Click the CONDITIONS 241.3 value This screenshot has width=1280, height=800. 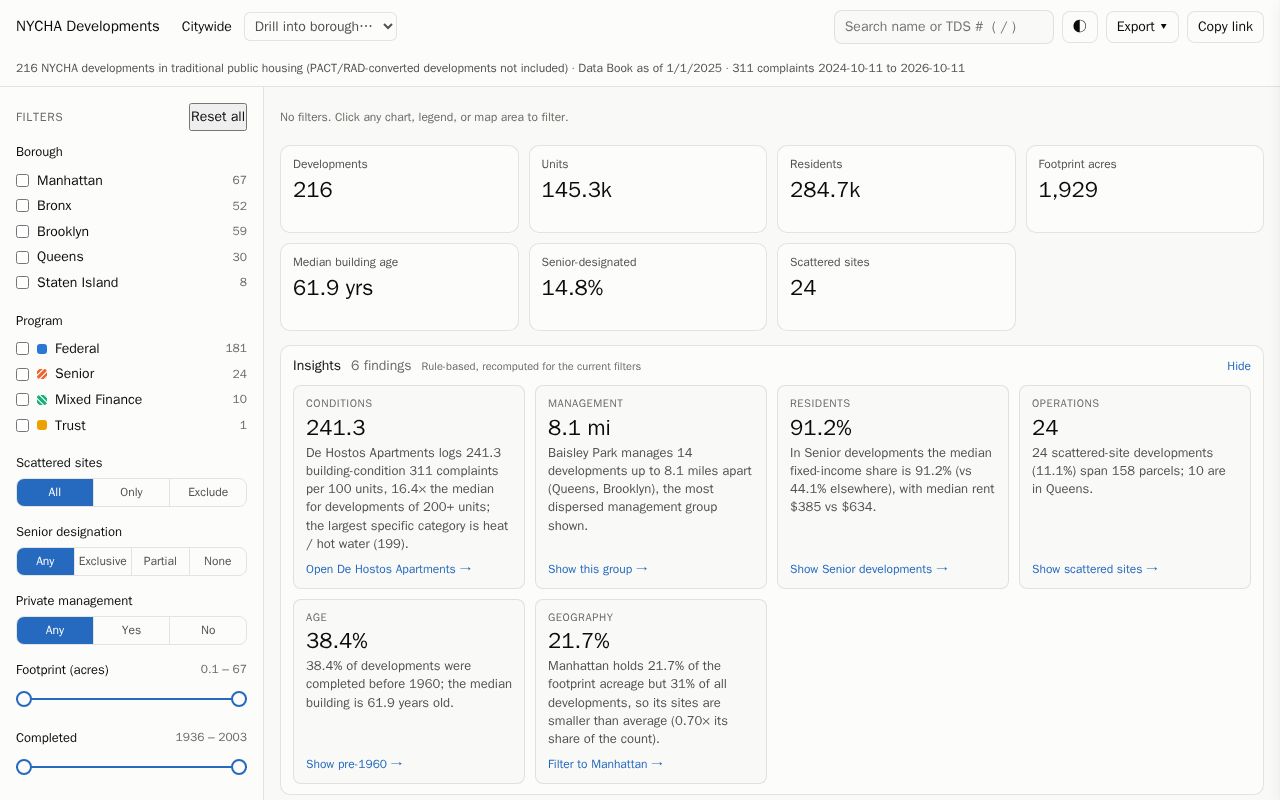(x=336, y=428)
